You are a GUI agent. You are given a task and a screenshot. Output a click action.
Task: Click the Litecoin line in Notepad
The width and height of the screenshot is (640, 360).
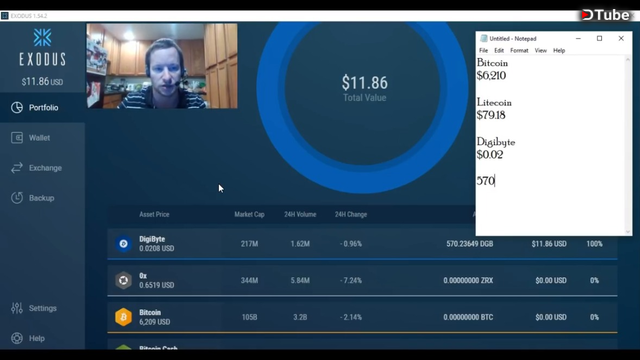(494, 102)
